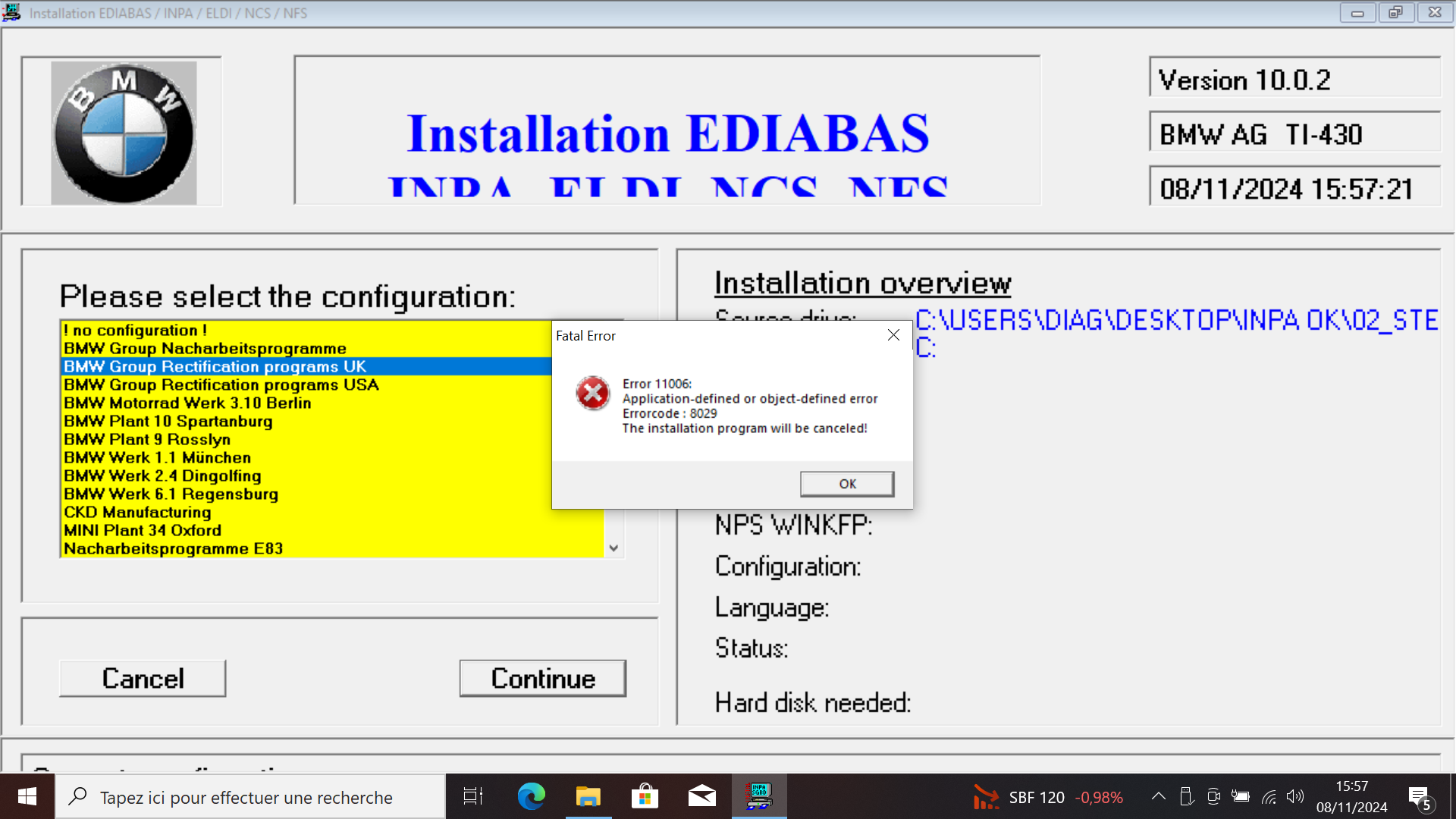Click OK in the Fatal Error dialog
The height and width of the screenshot is (819, 1456).
(x=847, y=484)
